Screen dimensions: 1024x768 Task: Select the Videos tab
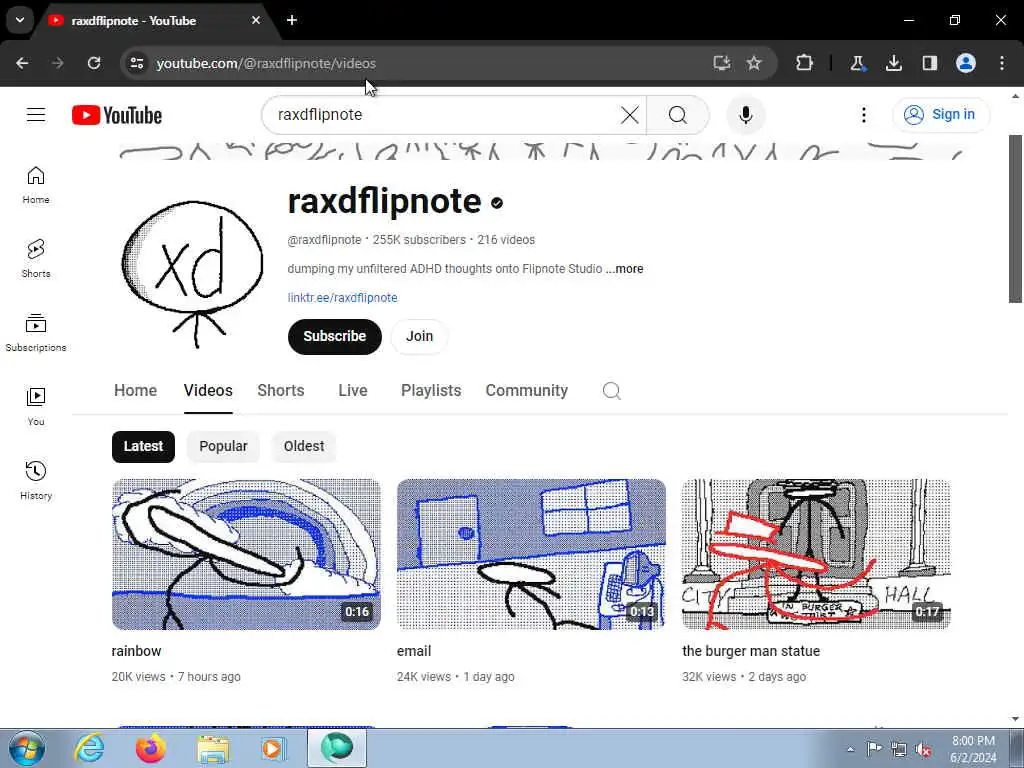208,391
